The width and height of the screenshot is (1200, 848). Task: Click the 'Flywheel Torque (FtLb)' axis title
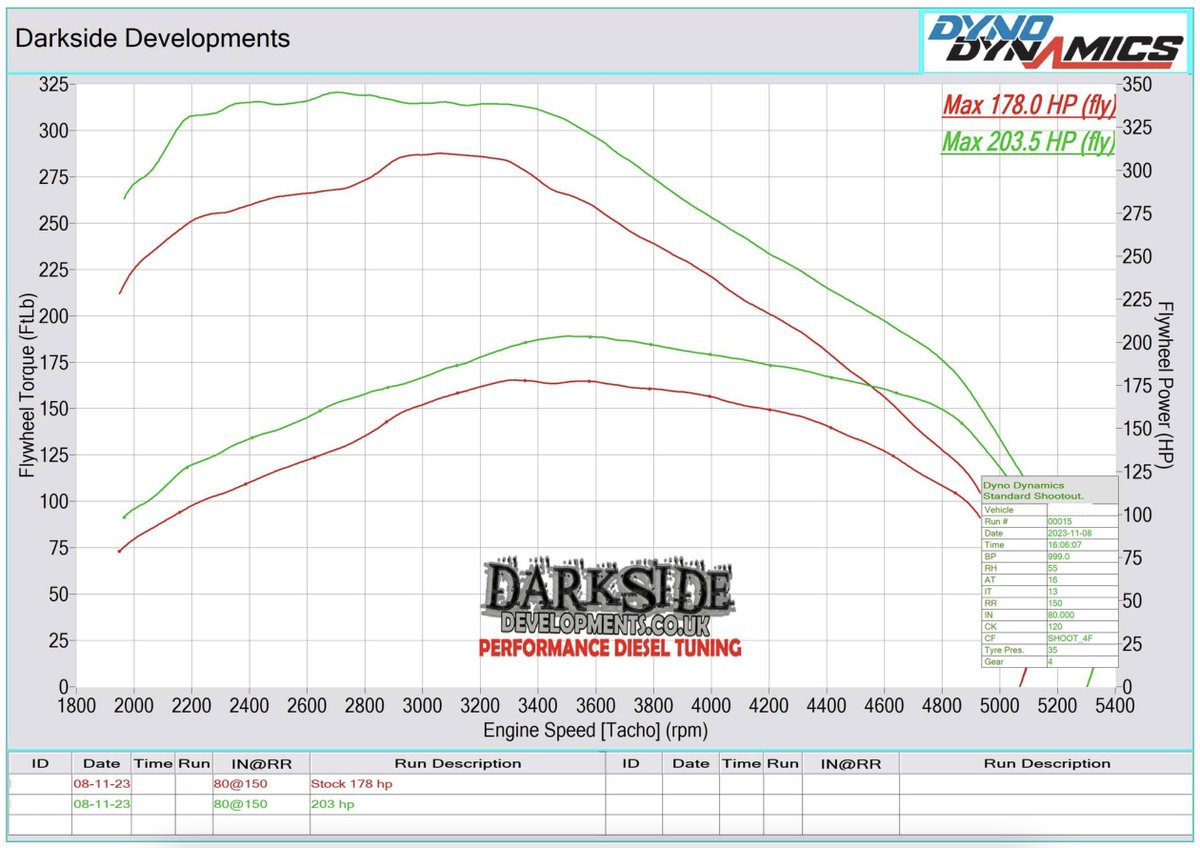(27, 385)
